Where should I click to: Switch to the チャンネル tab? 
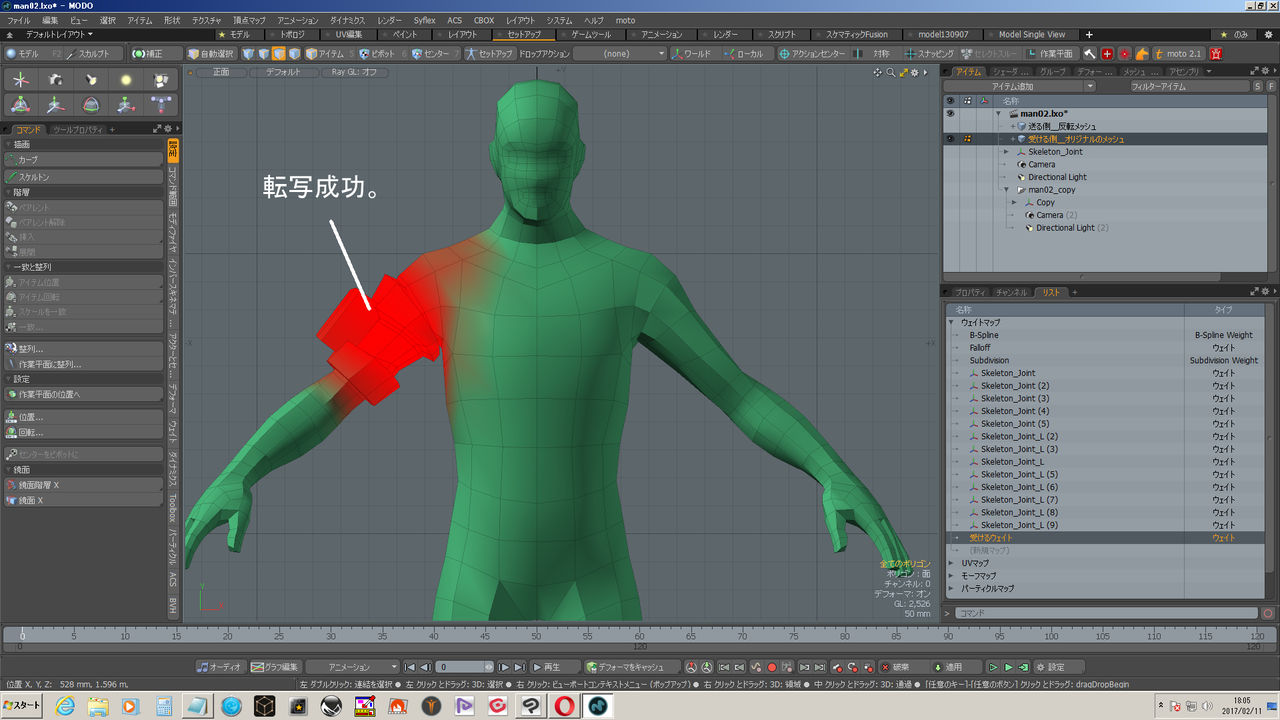coord(1011,292)
